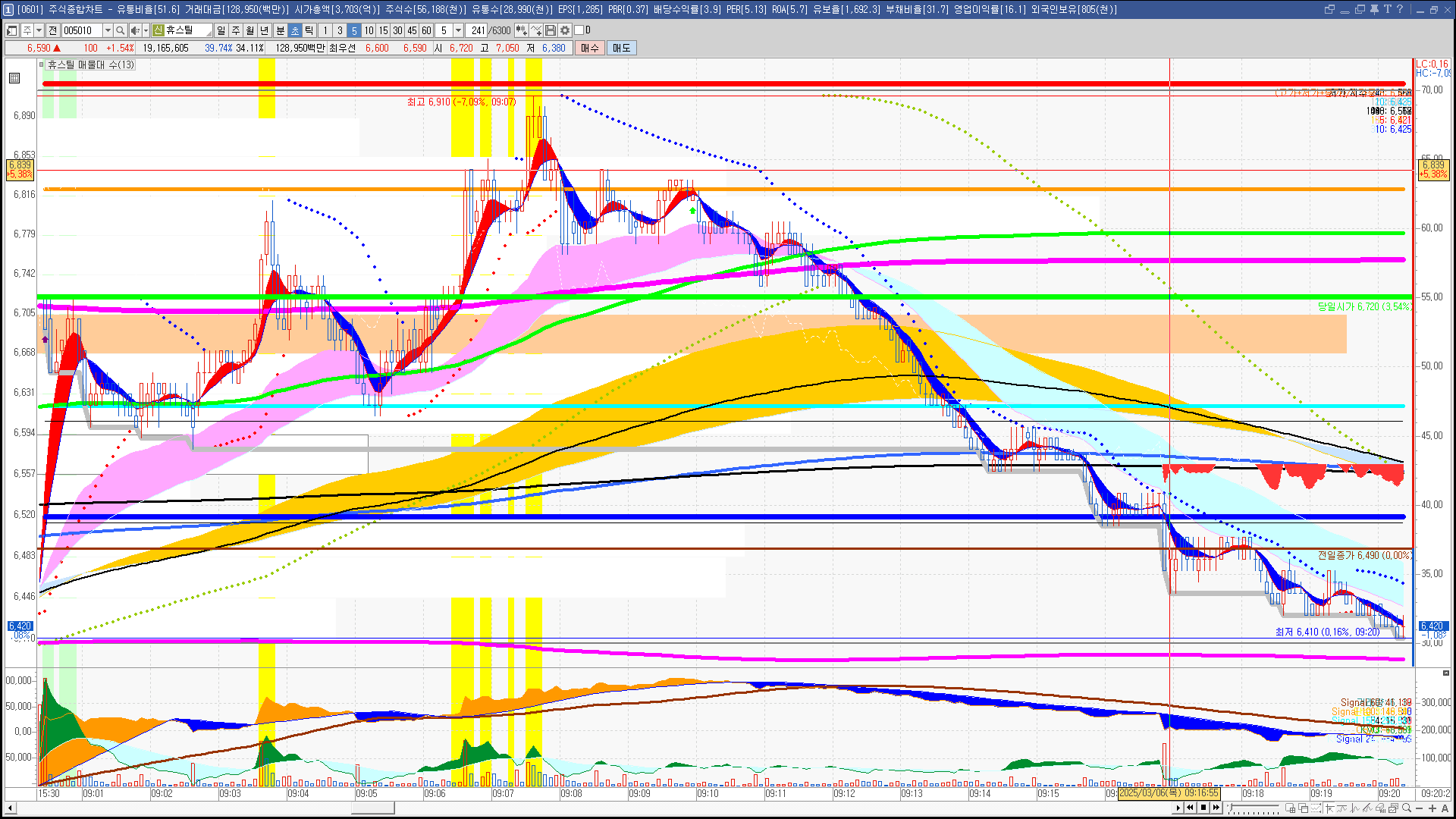This screenshot has width=1456, height=819.
Task: Select the 60 interval tab
Action: [x=426, y=30]
